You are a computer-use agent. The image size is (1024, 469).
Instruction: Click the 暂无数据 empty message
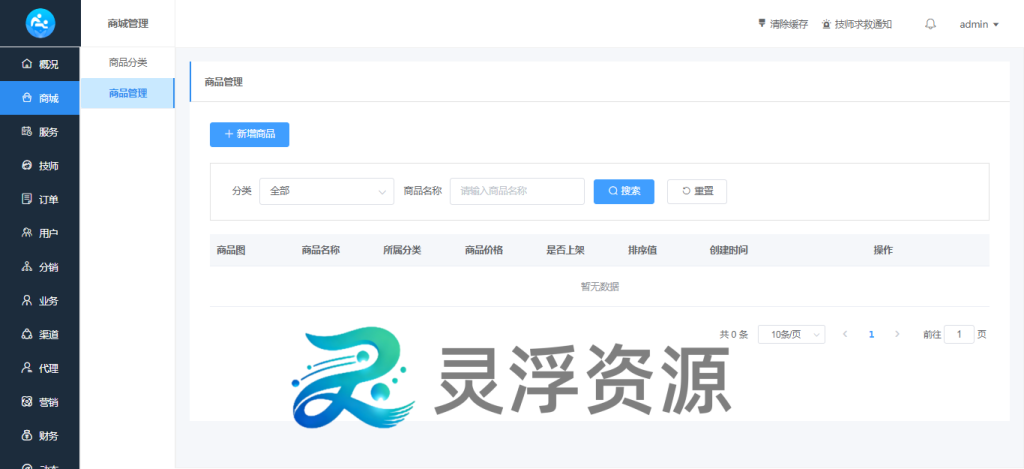click(x=600, y=287)
